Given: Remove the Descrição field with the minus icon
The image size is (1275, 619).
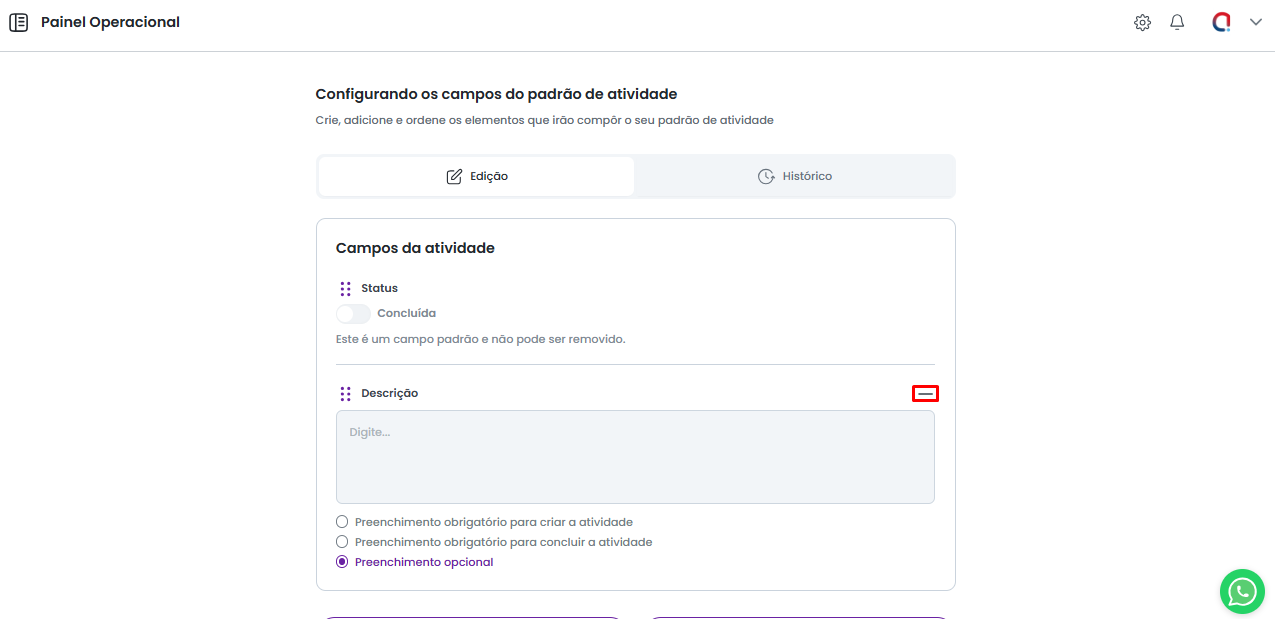Looking at the screenshot, I should [x=925, y=394].
